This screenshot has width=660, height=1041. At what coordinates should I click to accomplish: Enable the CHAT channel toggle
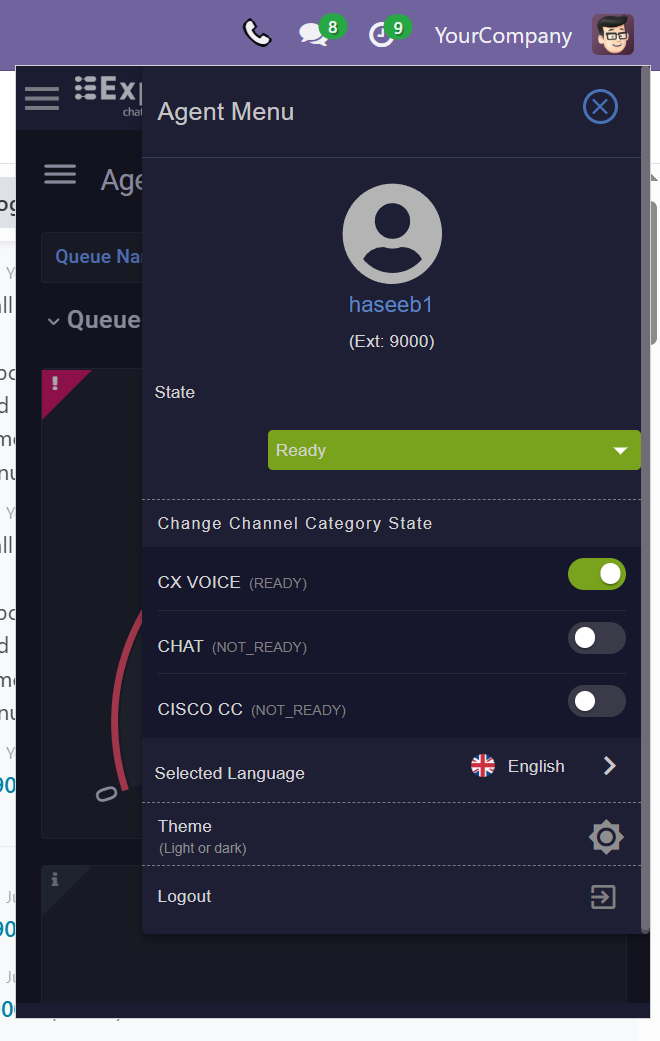pos(596,638)
